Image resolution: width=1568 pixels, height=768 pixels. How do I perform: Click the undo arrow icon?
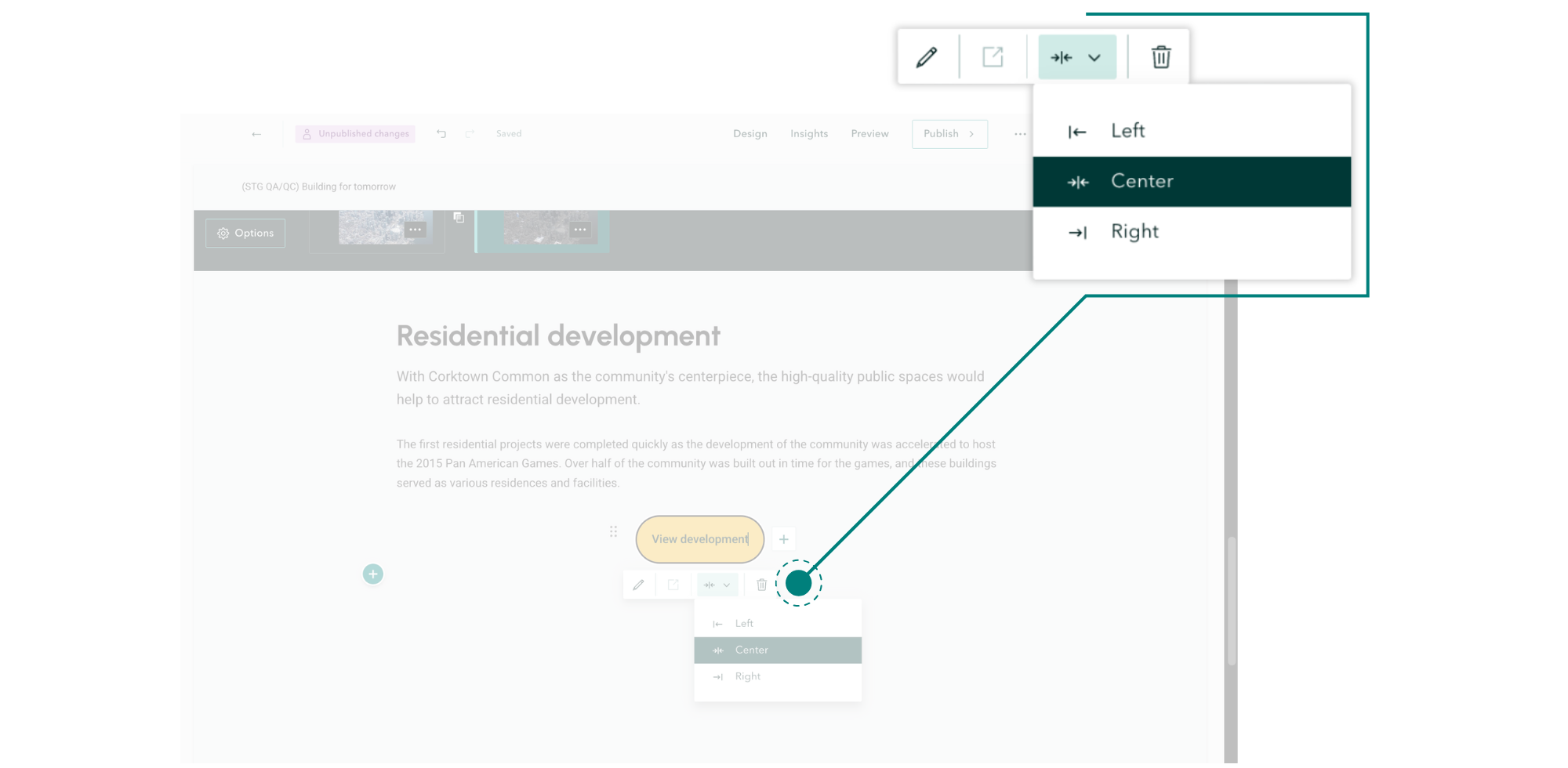(x=441, y=134)
